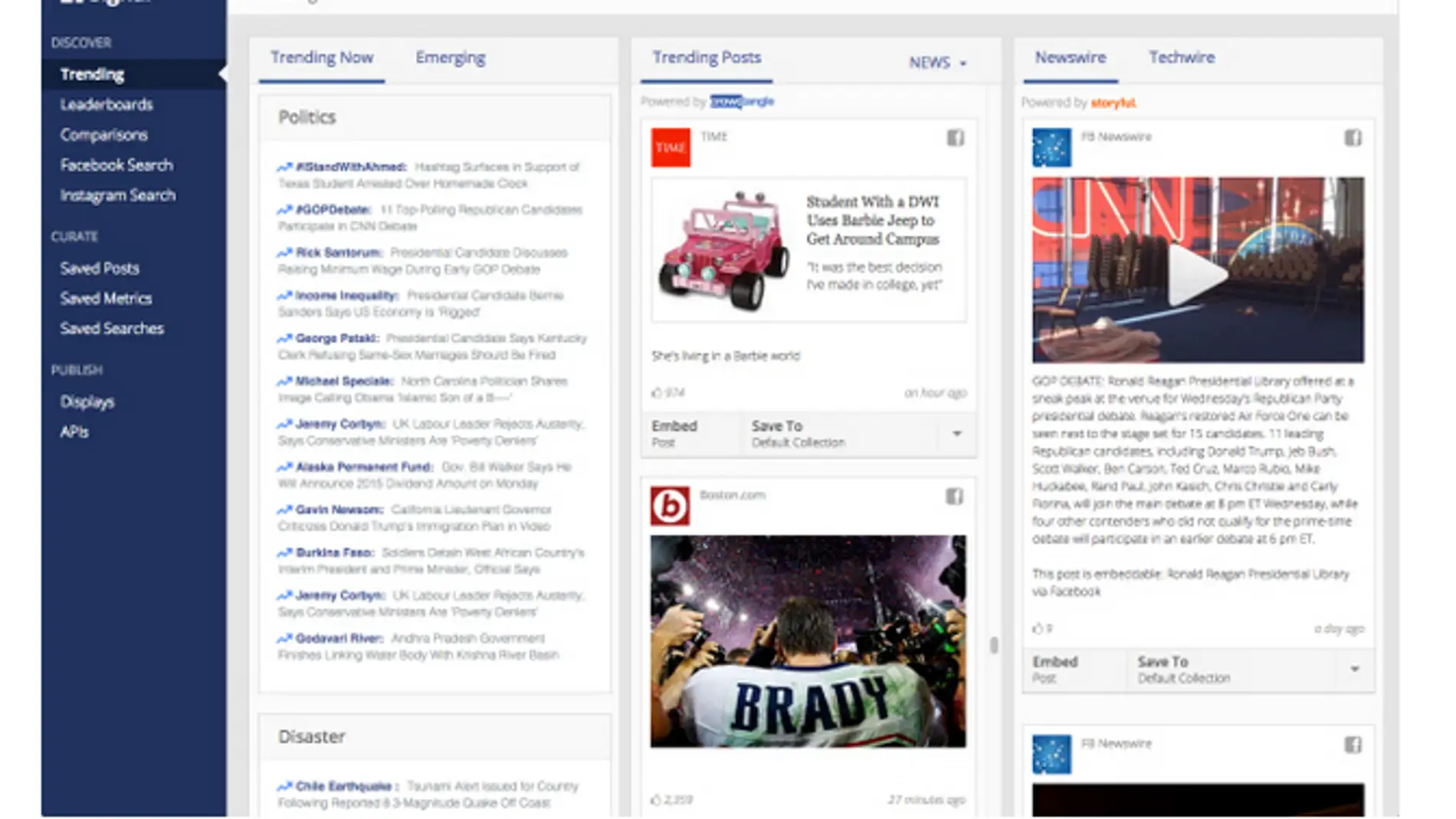
Task: Switch to the Techwire tab
Action: pos(1181,57)
